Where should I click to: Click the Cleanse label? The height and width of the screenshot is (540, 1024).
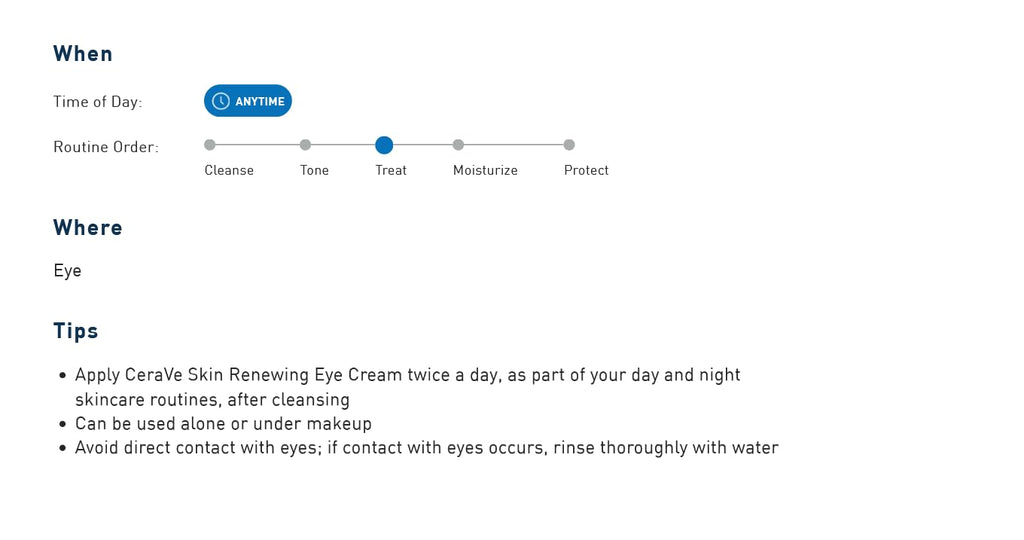pyautogui.click(x=229, y=170)
